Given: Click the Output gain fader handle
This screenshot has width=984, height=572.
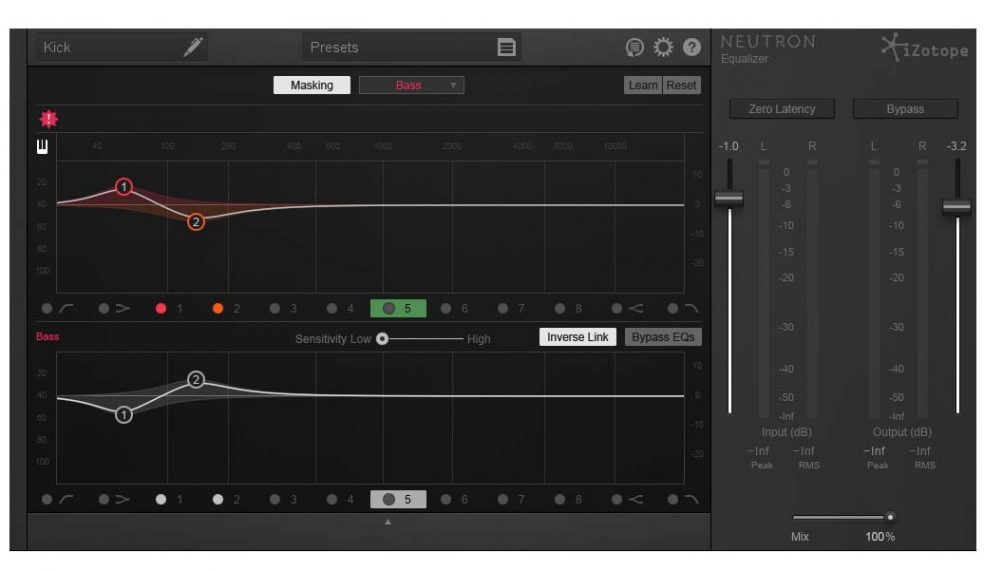Looking at the screenshot, I should pyautogui.click(x=957, y=207).
